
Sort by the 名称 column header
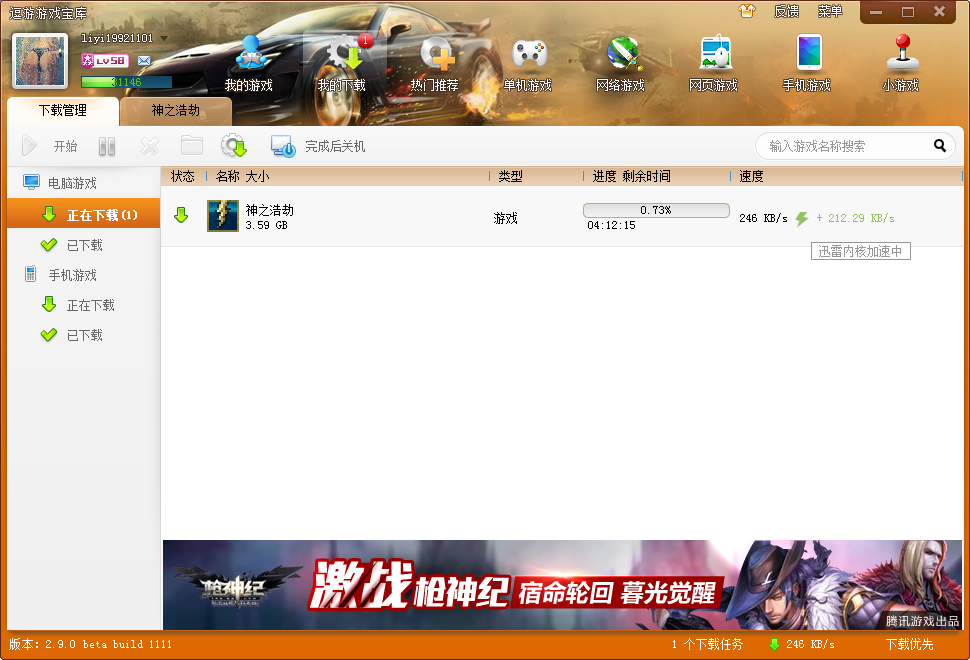click(x=227, y=176)
